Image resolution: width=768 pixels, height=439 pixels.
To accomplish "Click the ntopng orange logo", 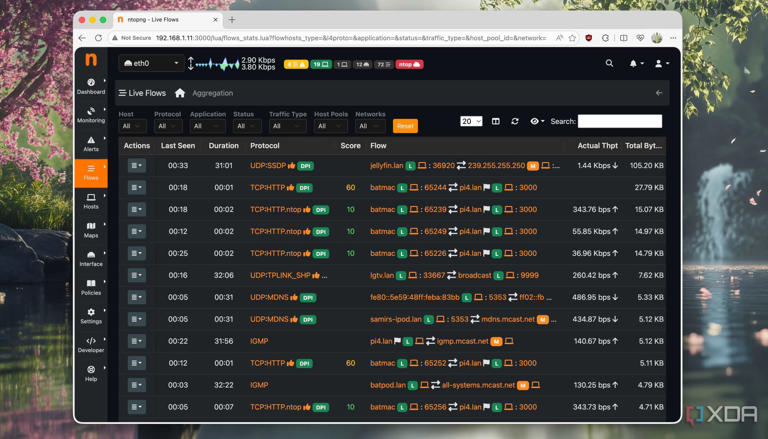I will click(x=91, y=60).
